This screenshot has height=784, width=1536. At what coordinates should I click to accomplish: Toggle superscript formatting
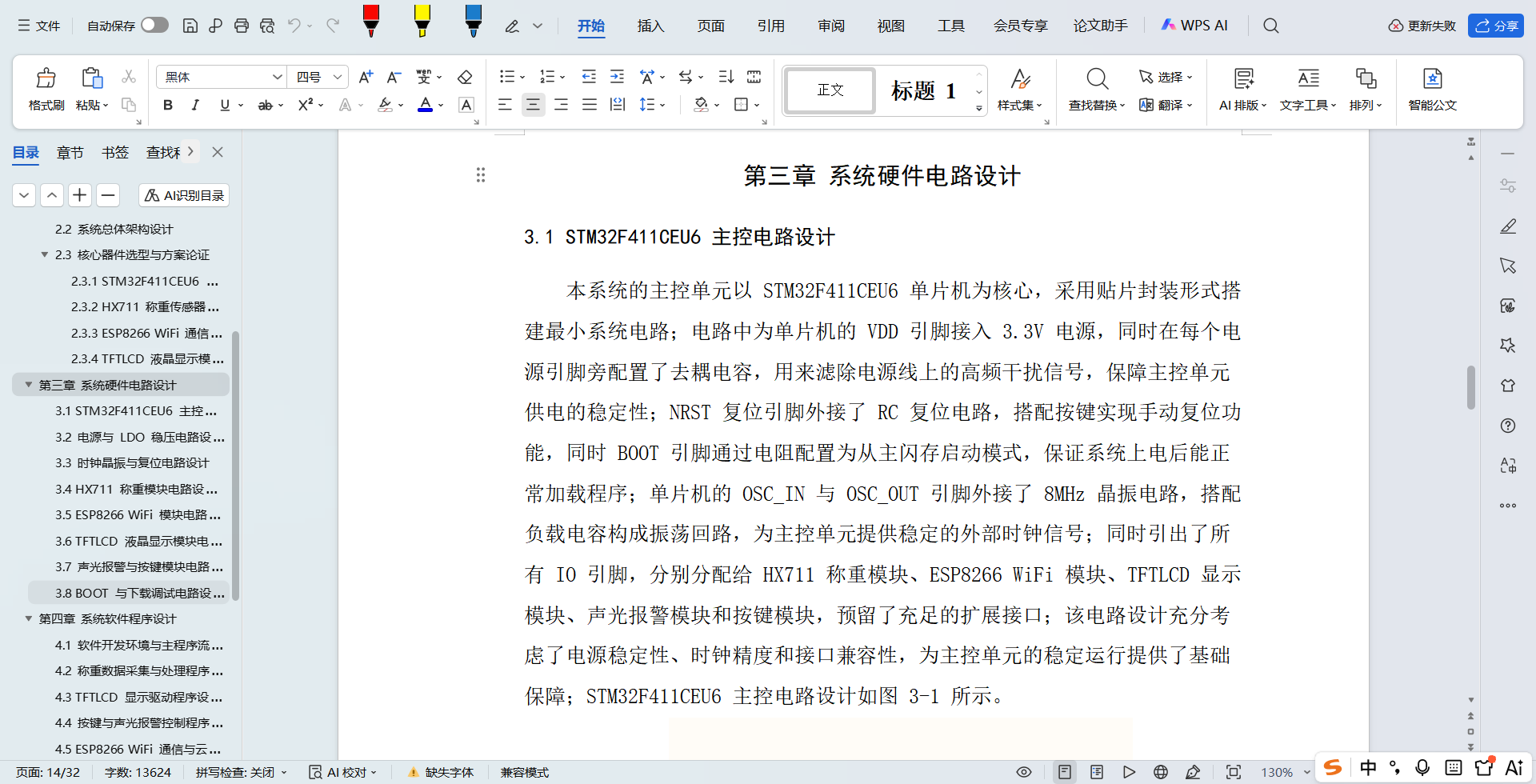(305, 105)
